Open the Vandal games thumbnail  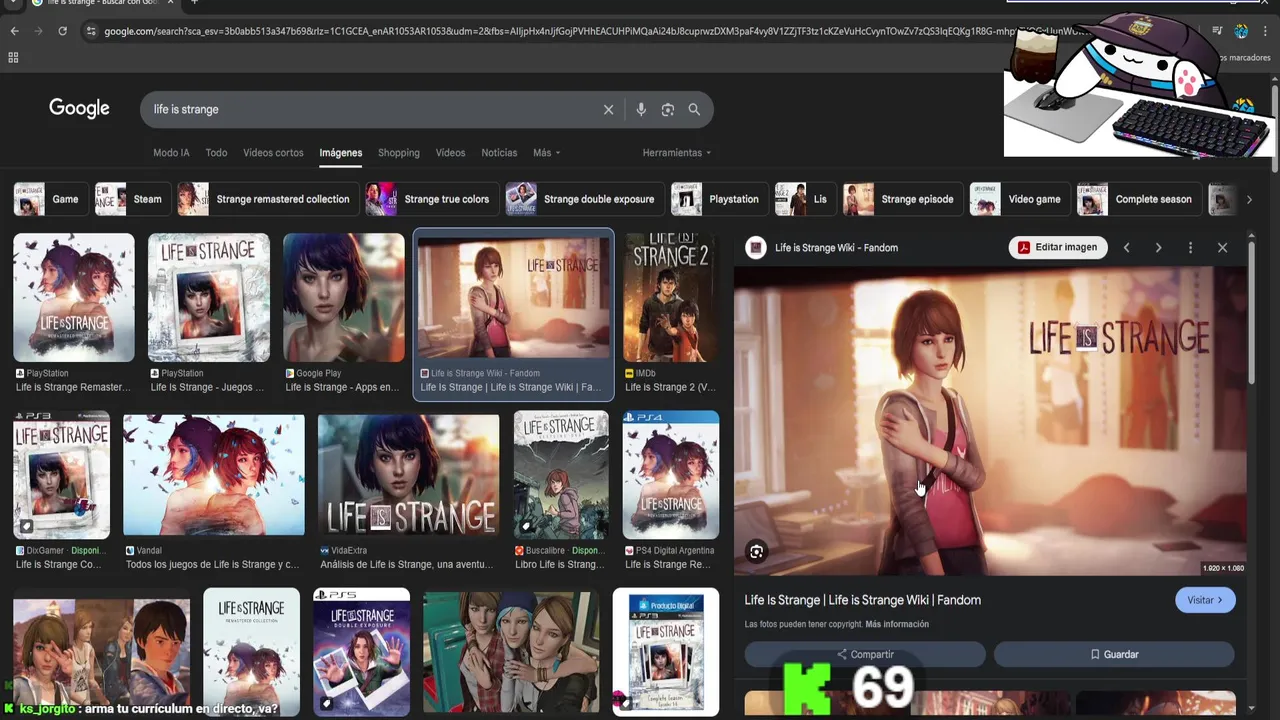point(214,475)
